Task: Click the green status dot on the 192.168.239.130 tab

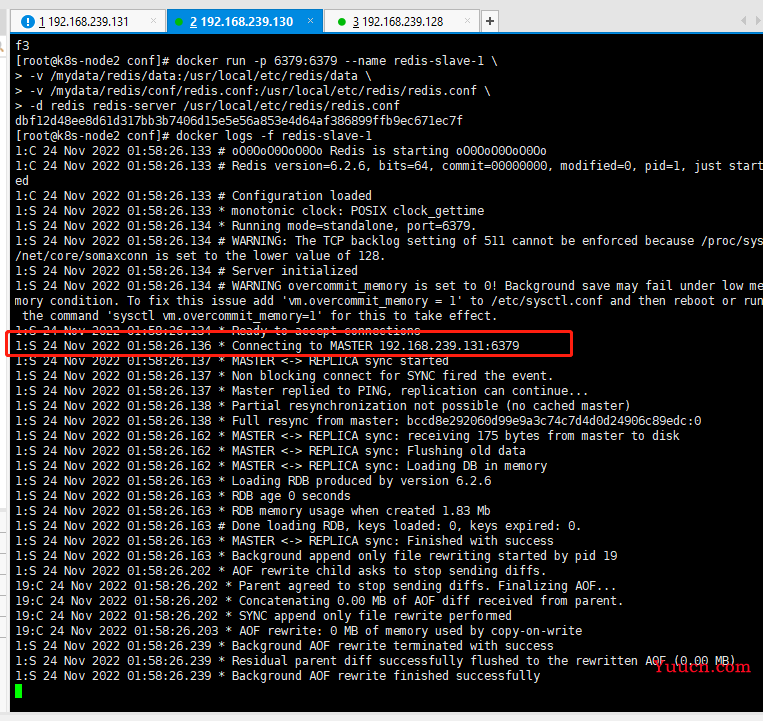Action: click(180, 21)
